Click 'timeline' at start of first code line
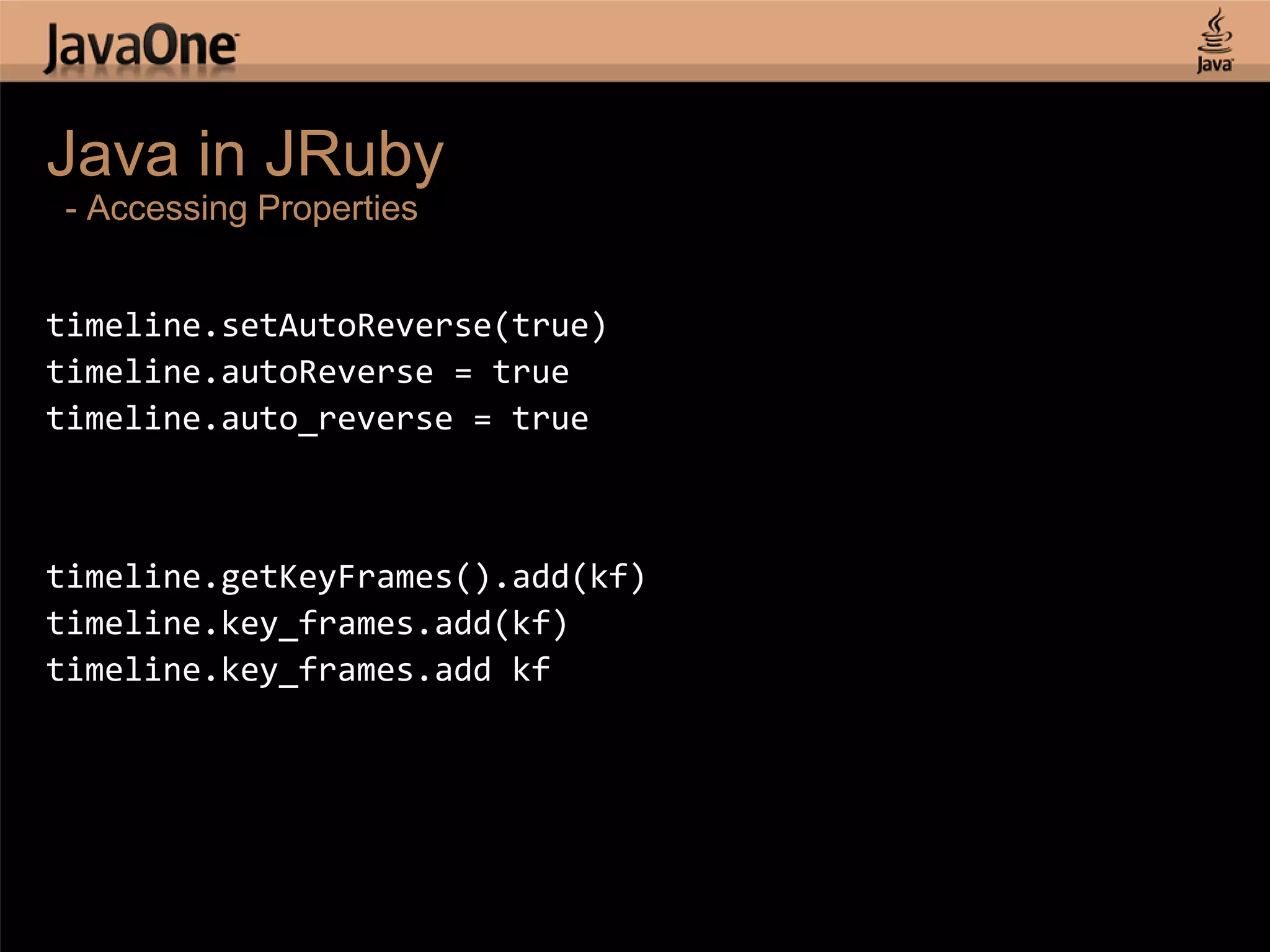1270x952 pixels. click(124, 326)
